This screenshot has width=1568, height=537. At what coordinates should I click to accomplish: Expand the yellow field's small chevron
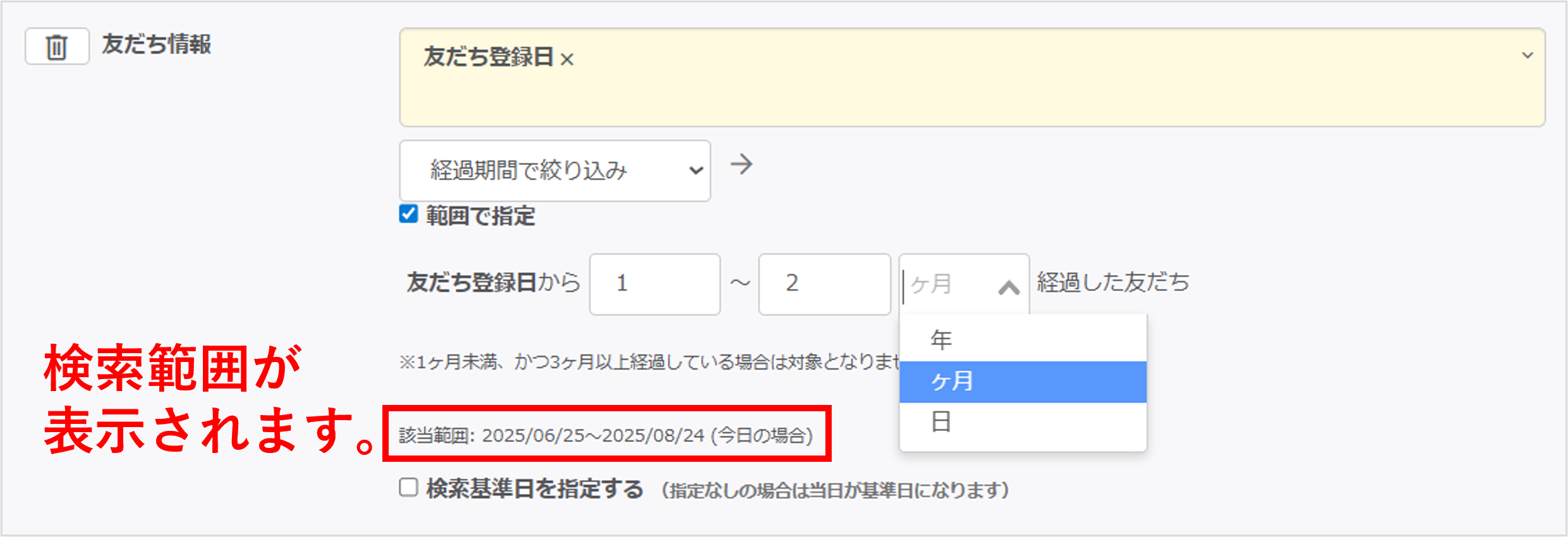click(x=1527, y=56)
